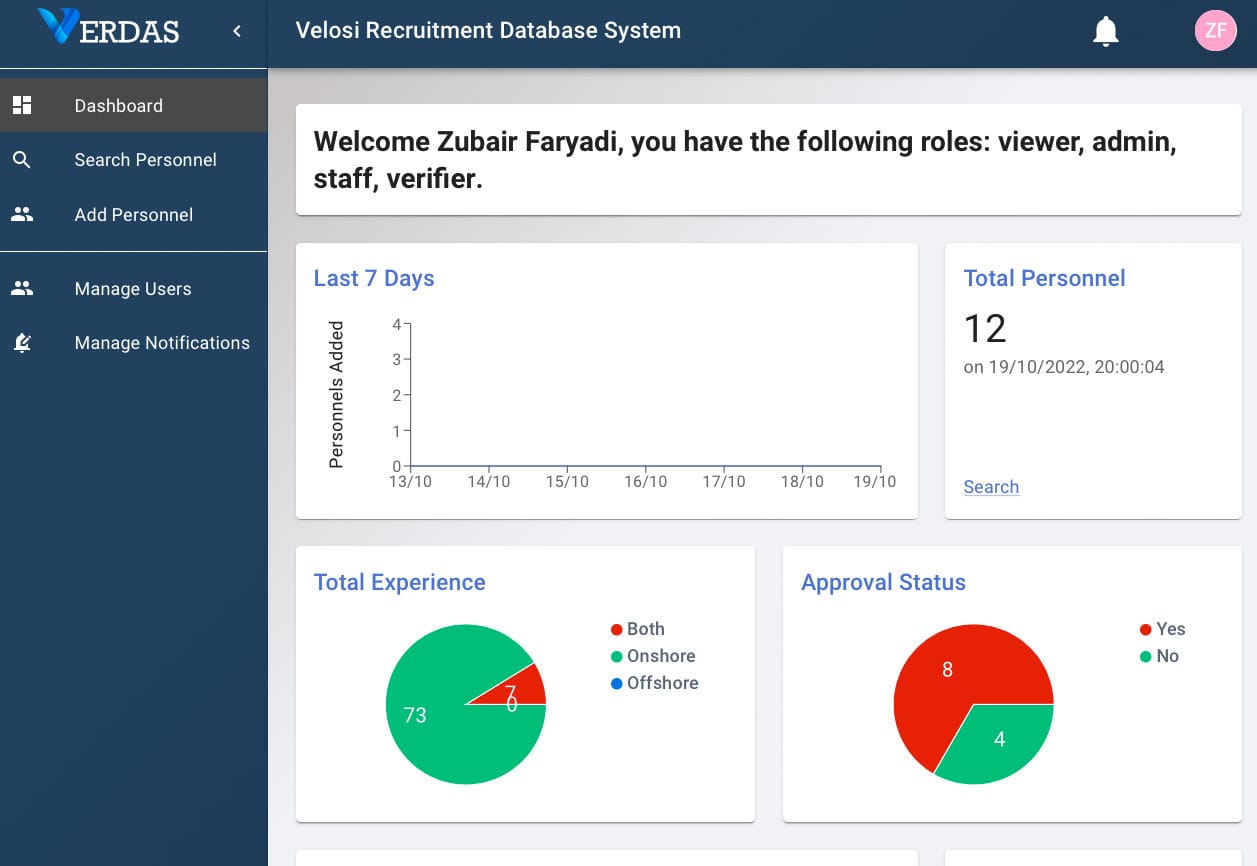Viewport: 1257px width, 866px height.
Task: Open Manage Notifications menu item
Action: (x=134, y=342)
